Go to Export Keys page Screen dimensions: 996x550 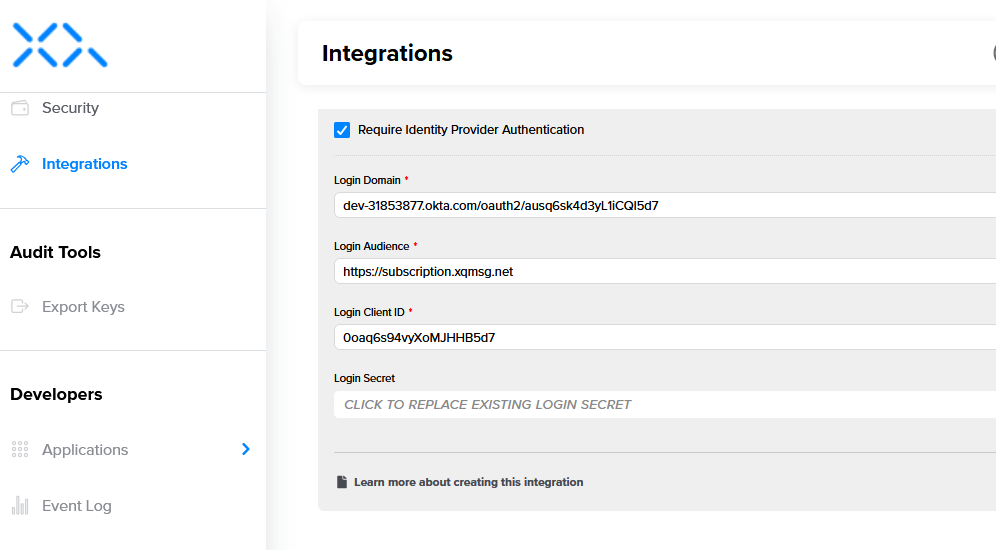point(83,307)
